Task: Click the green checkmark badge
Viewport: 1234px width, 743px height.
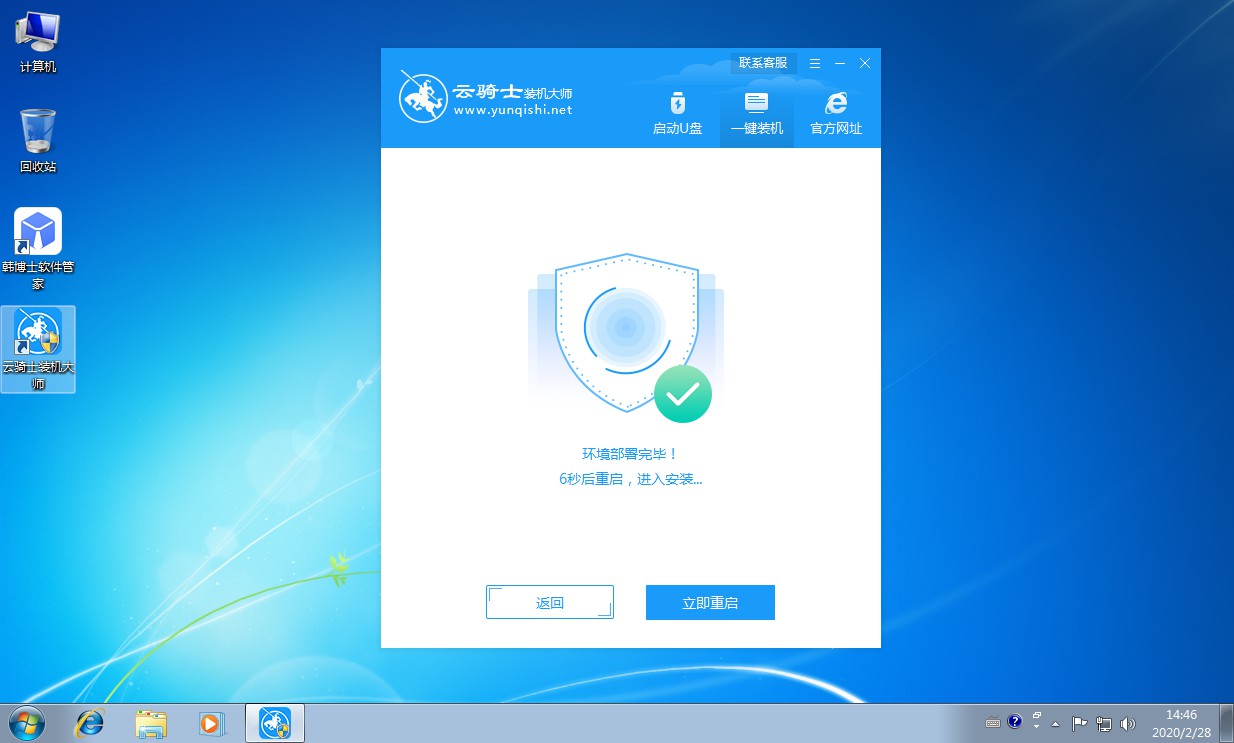Action: click(x=683, y=394)
